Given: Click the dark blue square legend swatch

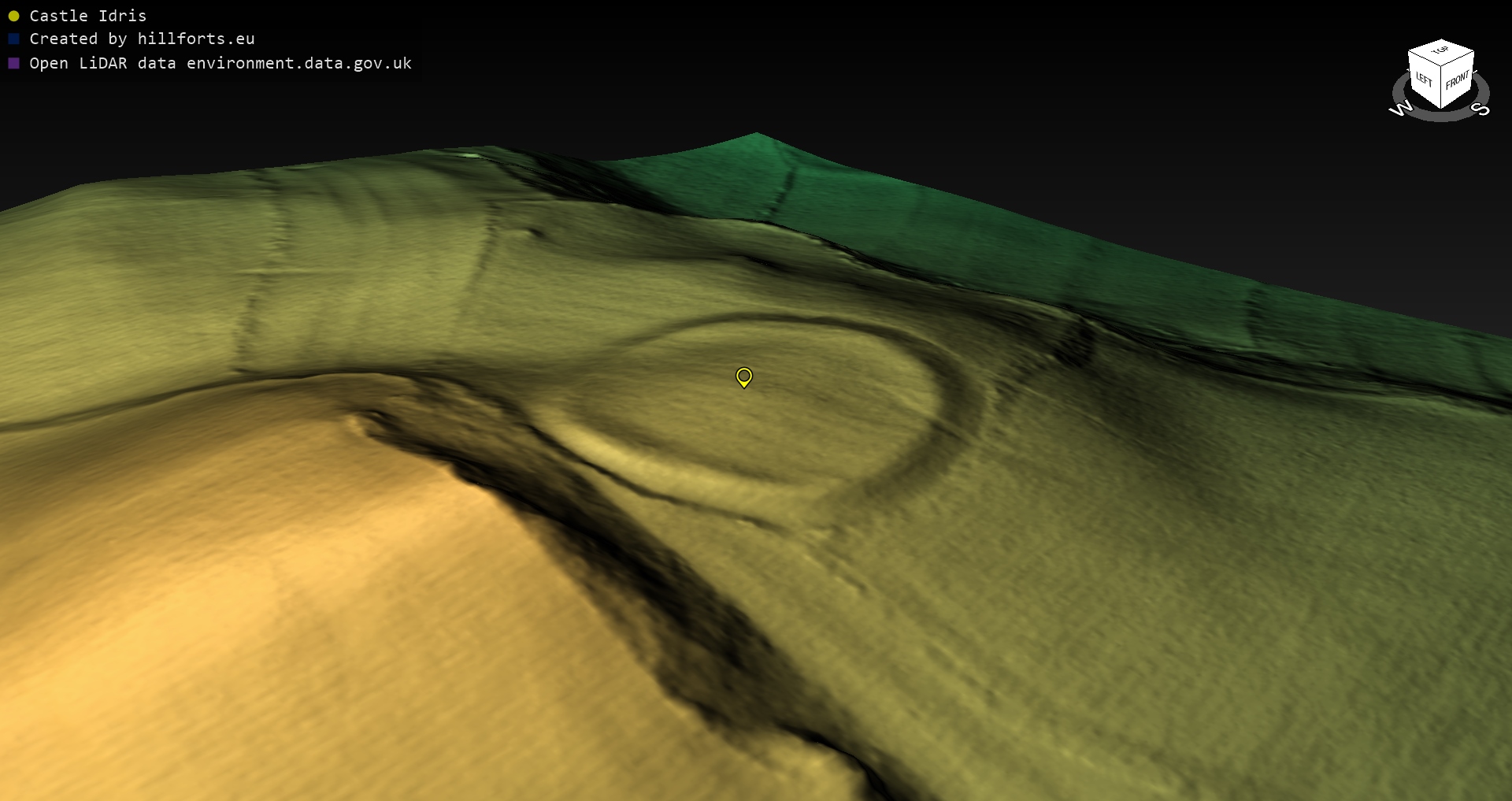Looking at the screenshot, I should click(x=13, y=39).
